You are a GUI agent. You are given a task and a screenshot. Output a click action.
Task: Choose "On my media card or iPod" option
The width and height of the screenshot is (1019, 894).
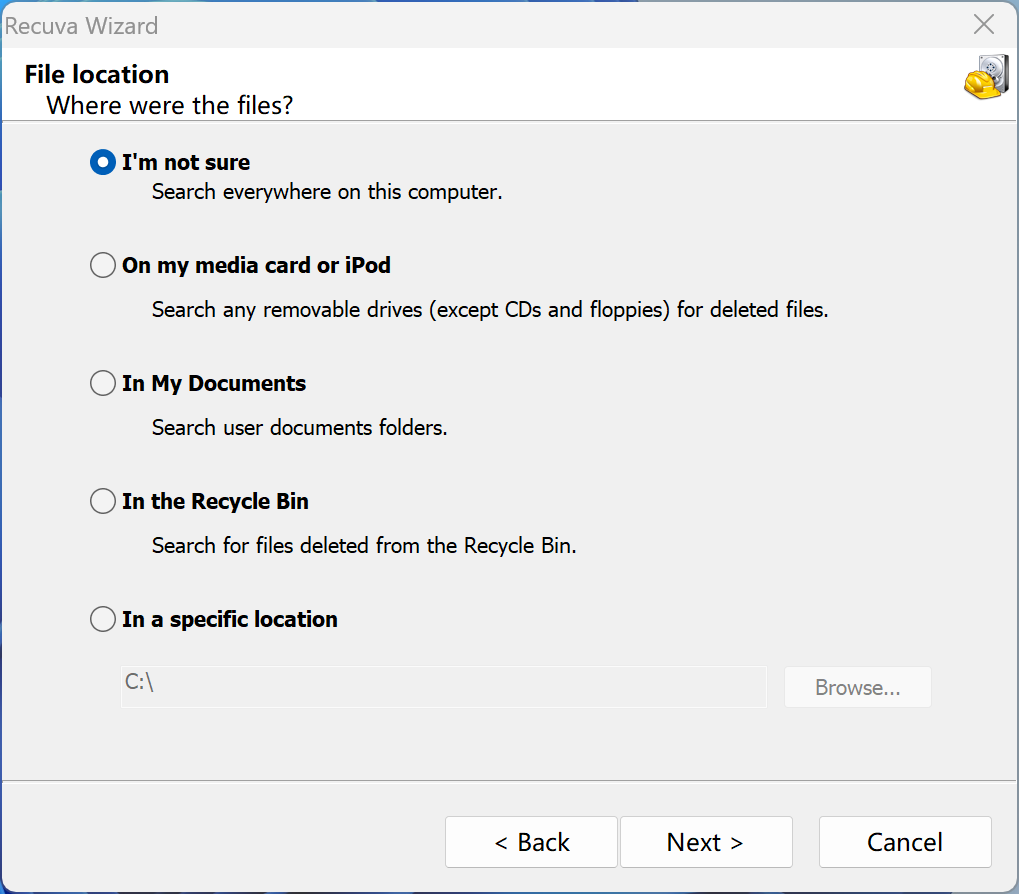pos(103,266)
